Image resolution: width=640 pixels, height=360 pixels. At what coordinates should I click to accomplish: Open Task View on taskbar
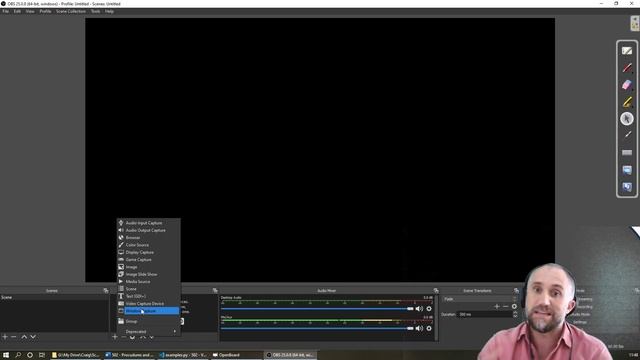[x=42, y=355]
